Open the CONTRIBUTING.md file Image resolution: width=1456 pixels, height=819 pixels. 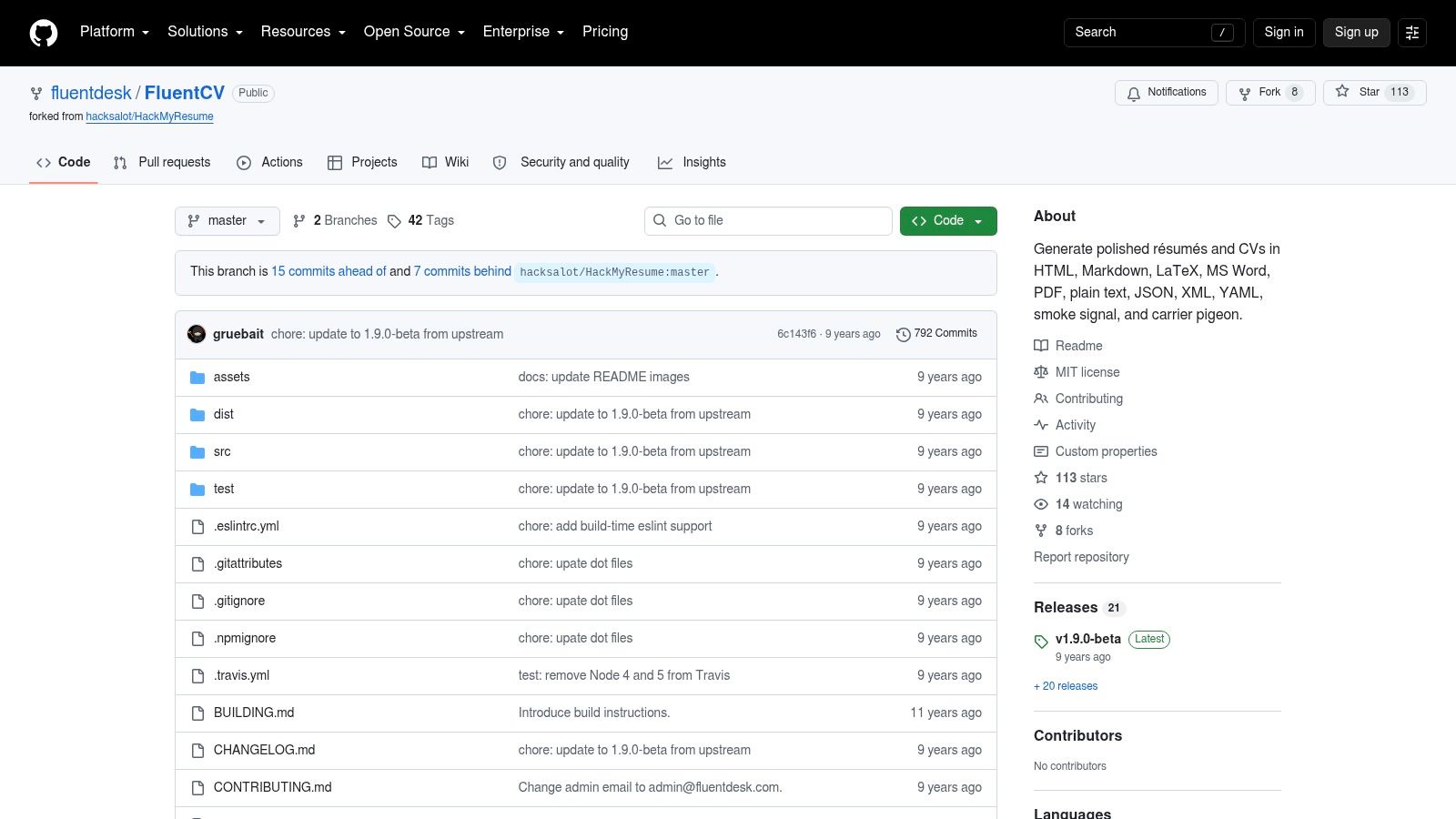tap(273, 787)
